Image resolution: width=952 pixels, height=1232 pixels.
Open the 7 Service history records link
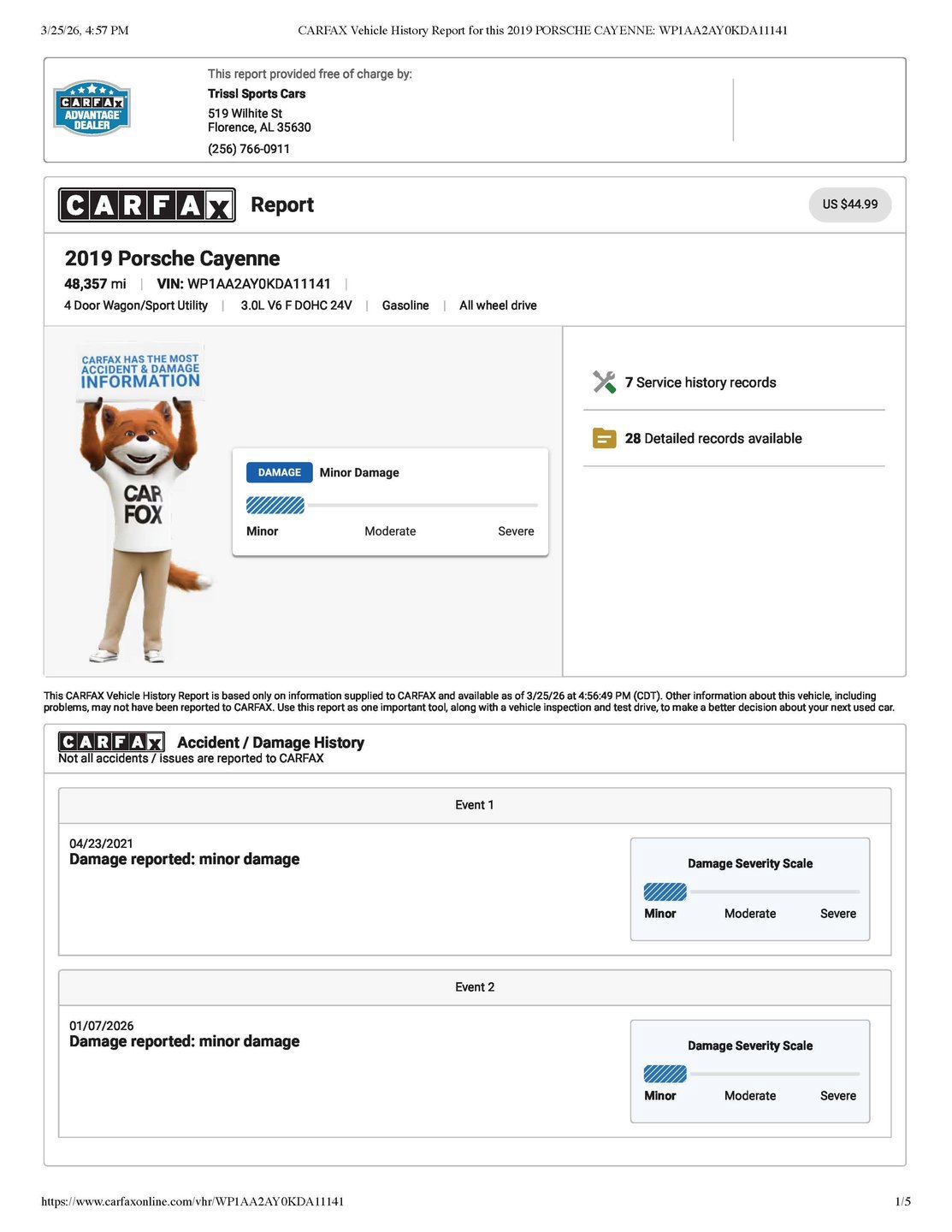pyautogui.click(x=701, y=382)
